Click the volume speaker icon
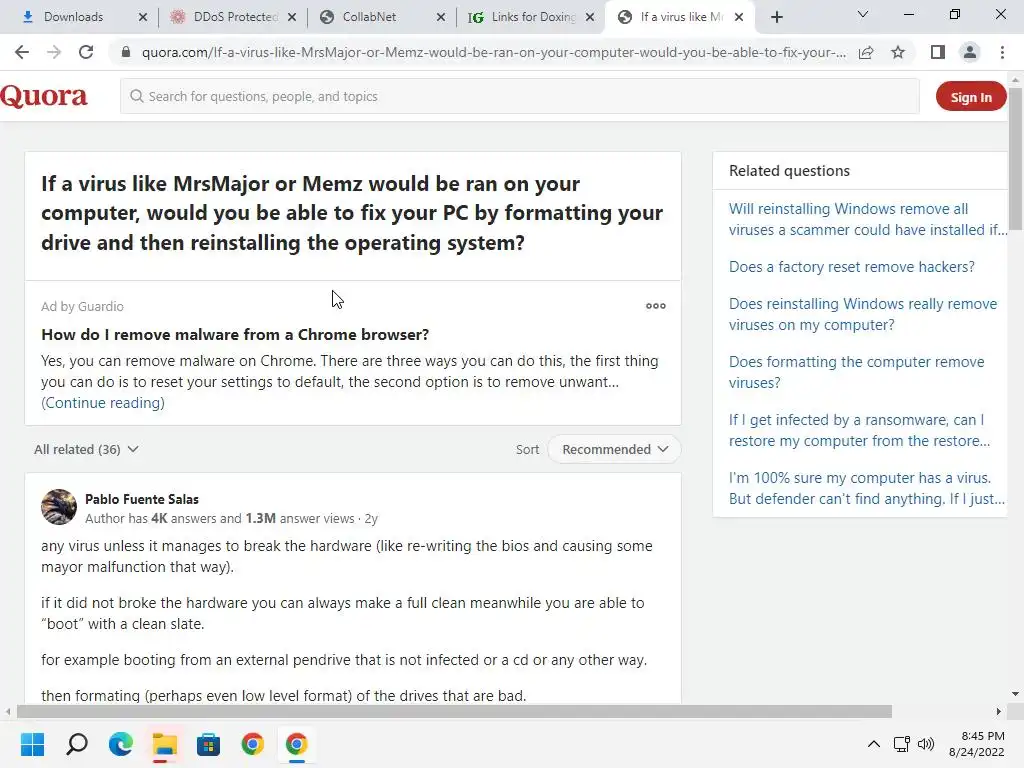 (x=926, y=744)
